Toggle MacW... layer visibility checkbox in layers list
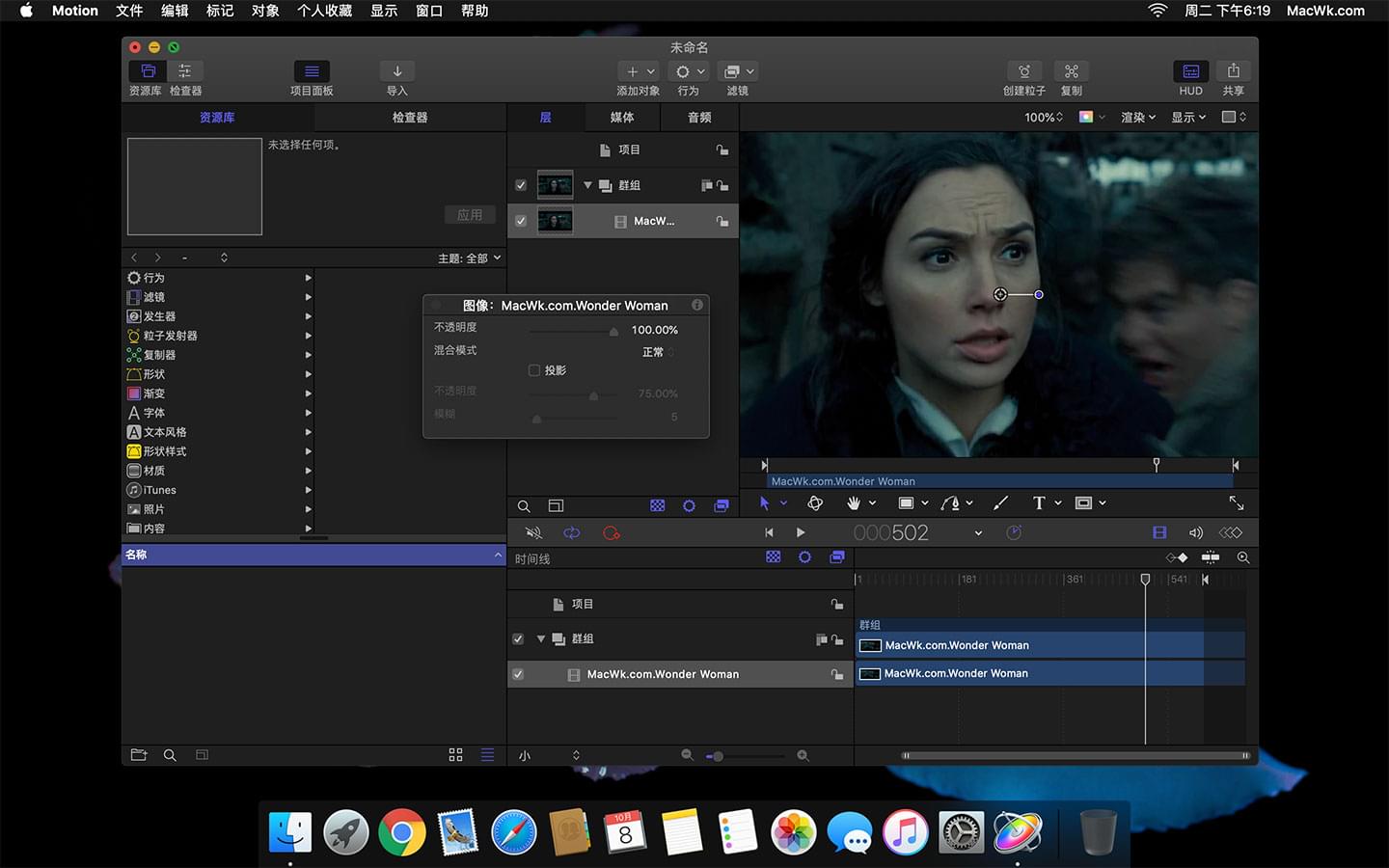 [x=521, y=221]
